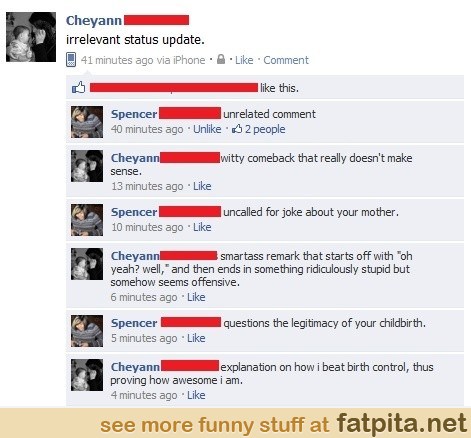This screenshot has height=438, width=471.
Task: Open Spencer's avatar on the mother joke comment
Action: pos(87,220)
